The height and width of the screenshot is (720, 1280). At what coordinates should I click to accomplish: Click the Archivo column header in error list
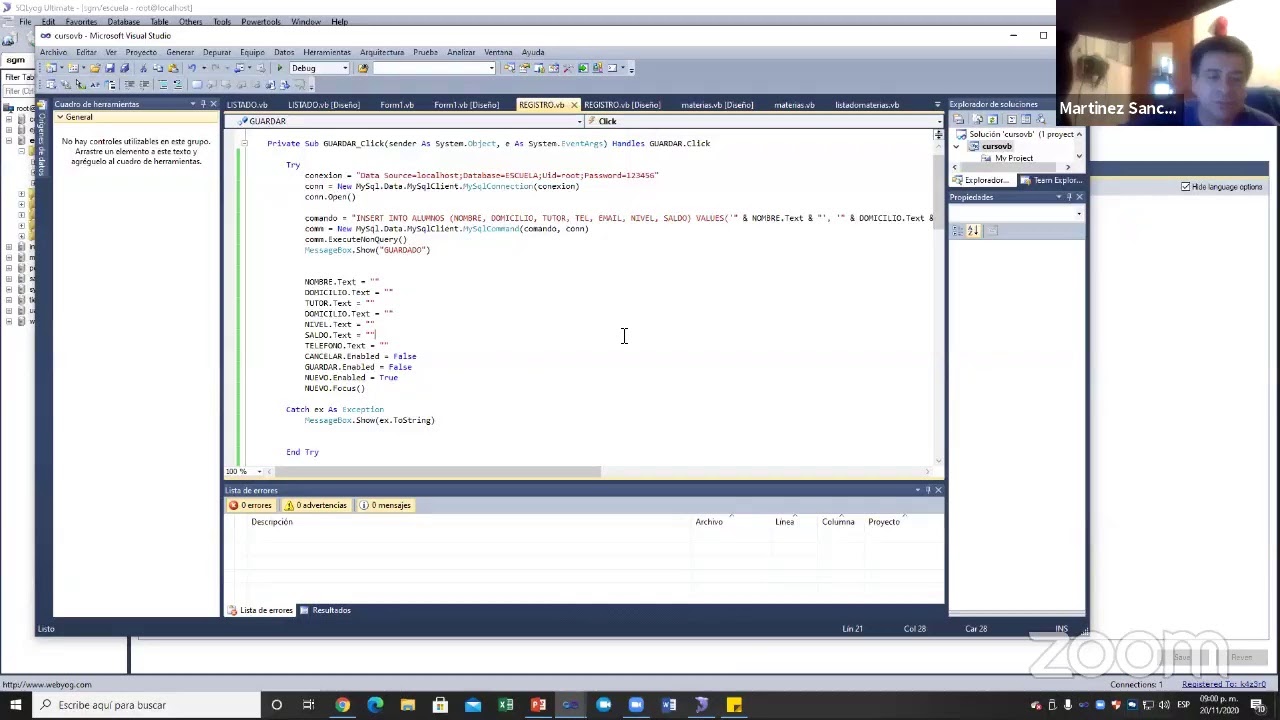click(709, 522)
